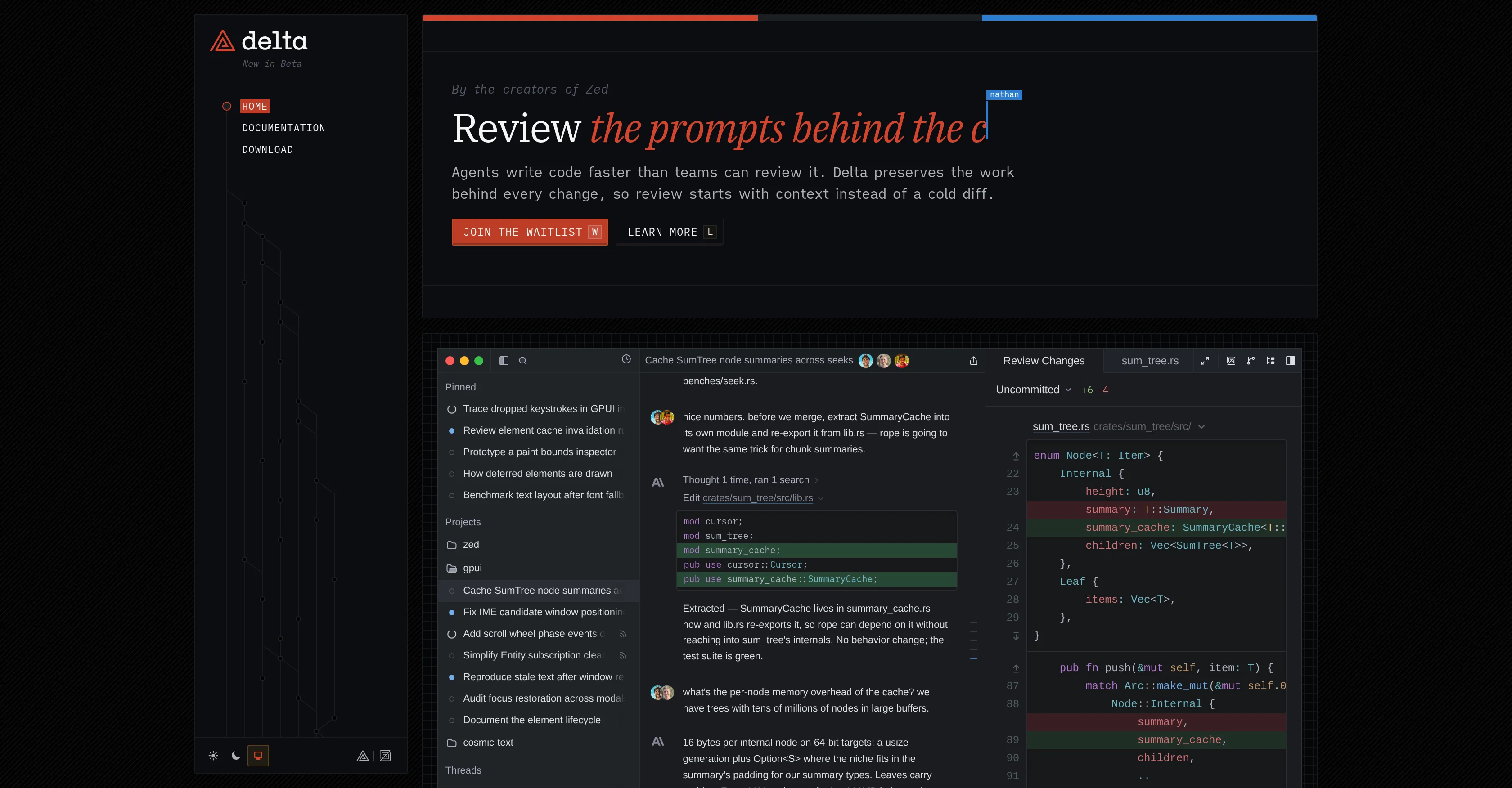Open the 'Review element cache invalidation' thread

point(538,431)
